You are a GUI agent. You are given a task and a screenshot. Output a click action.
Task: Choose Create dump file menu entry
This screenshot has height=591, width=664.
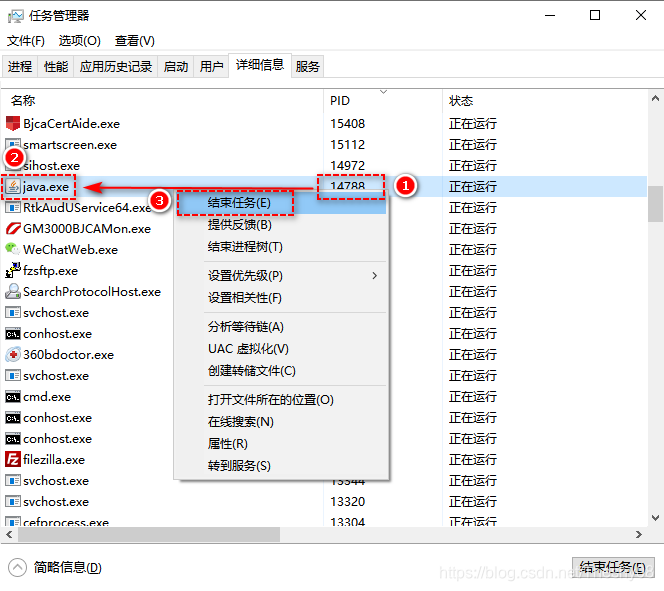(282, 371)
